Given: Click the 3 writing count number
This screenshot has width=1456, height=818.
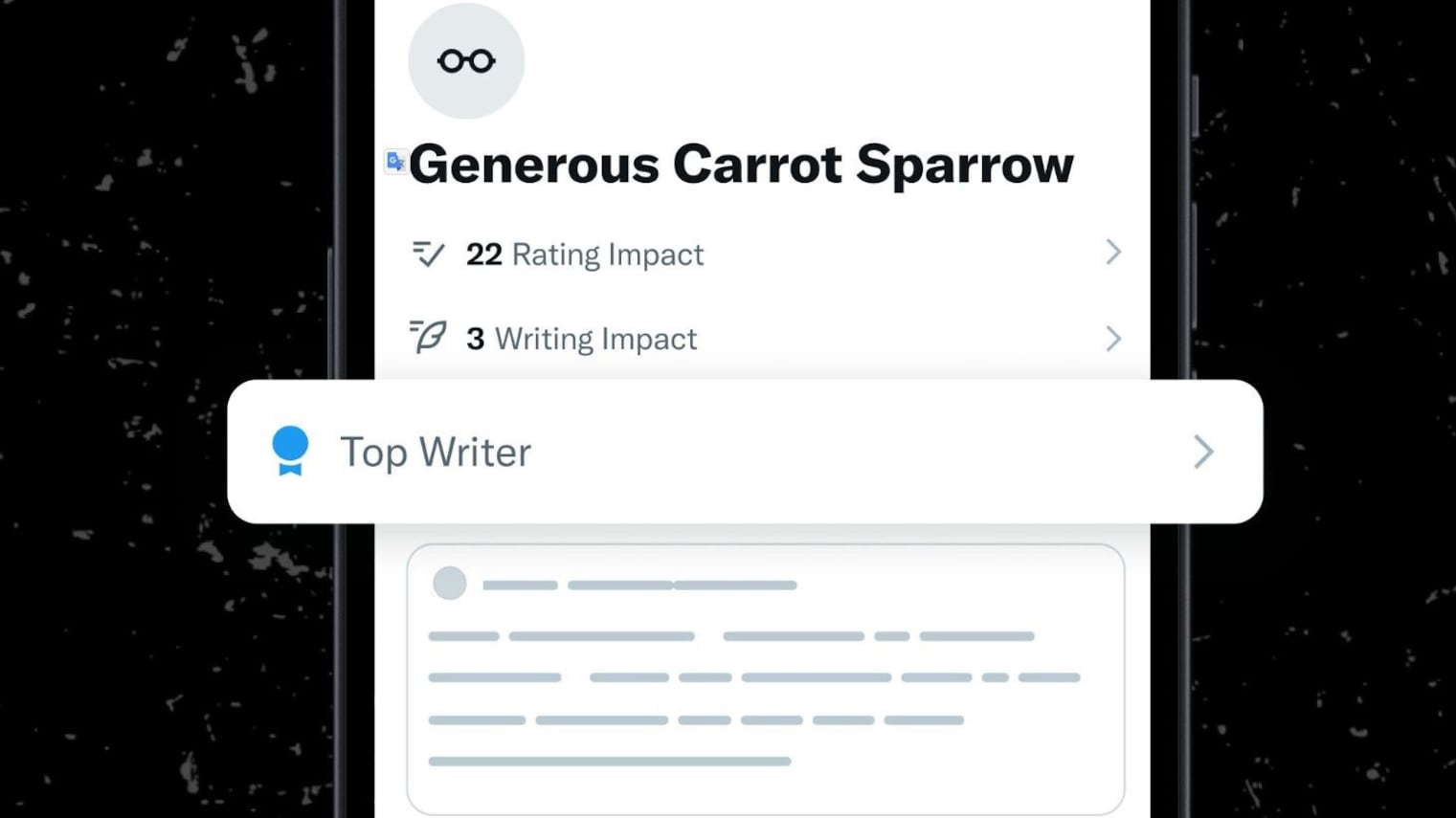Looking at the screenshot, I should tap(475, 339).
